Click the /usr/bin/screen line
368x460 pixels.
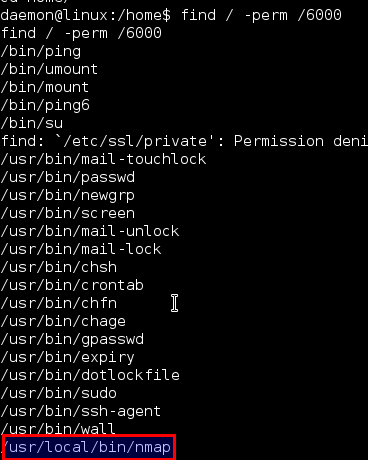pos(68,213)
